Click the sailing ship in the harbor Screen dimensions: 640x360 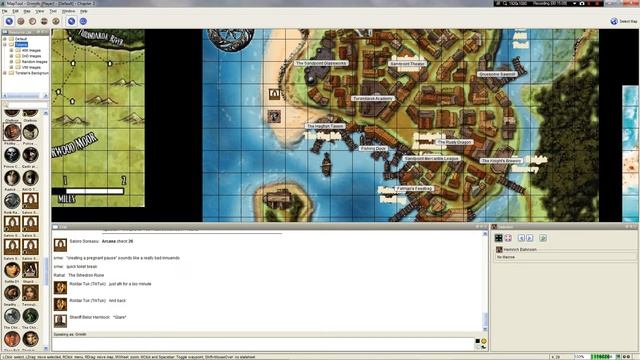326,164
